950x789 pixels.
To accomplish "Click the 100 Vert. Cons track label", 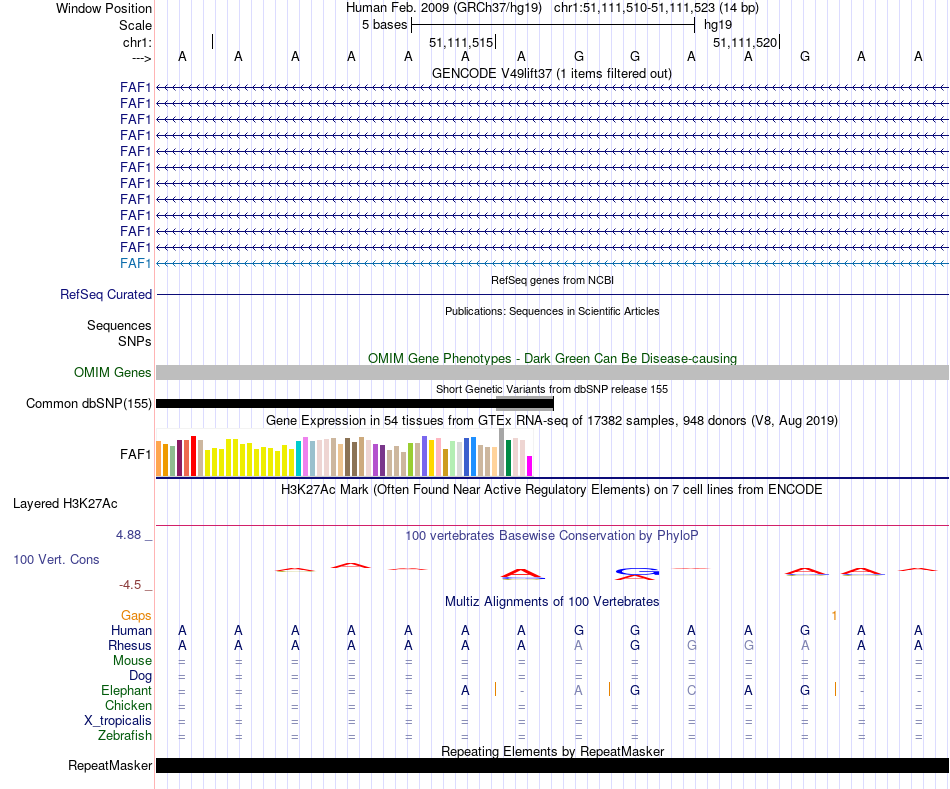I will [x=56, y=559].
